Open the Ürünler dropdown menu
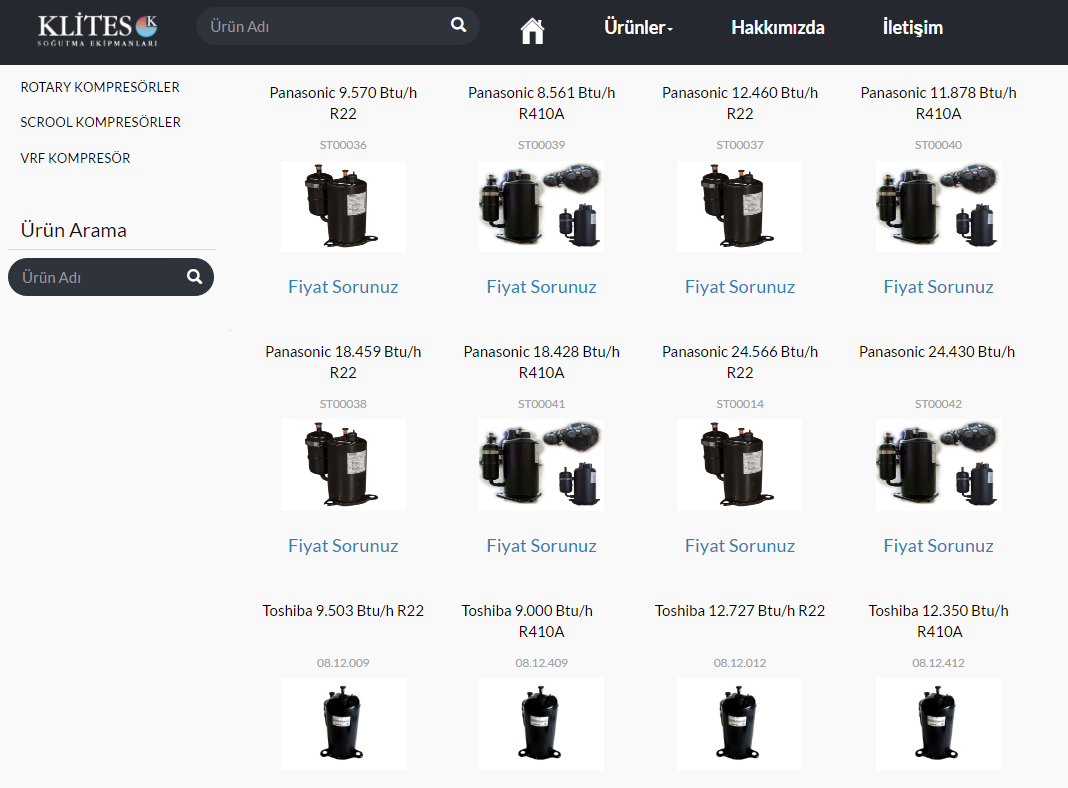Image resolution: width=1068 pixels, height=788 pixels. pyautogui.click(x=638, y=27)
